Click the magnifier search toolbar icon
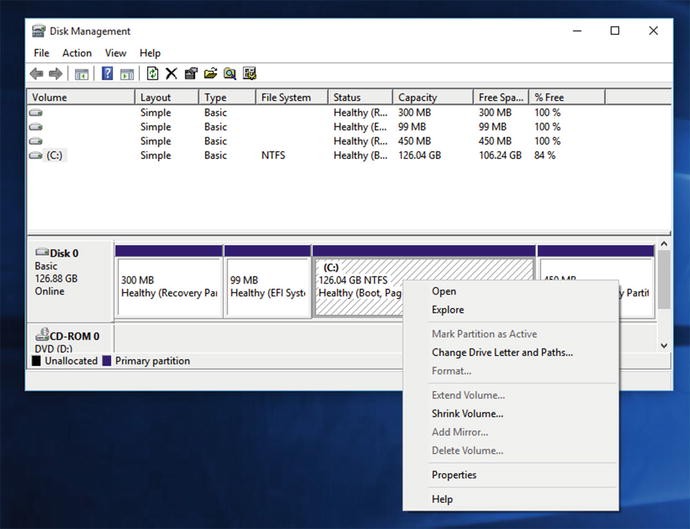The image size is (690, 529). (x=230, y=74)
